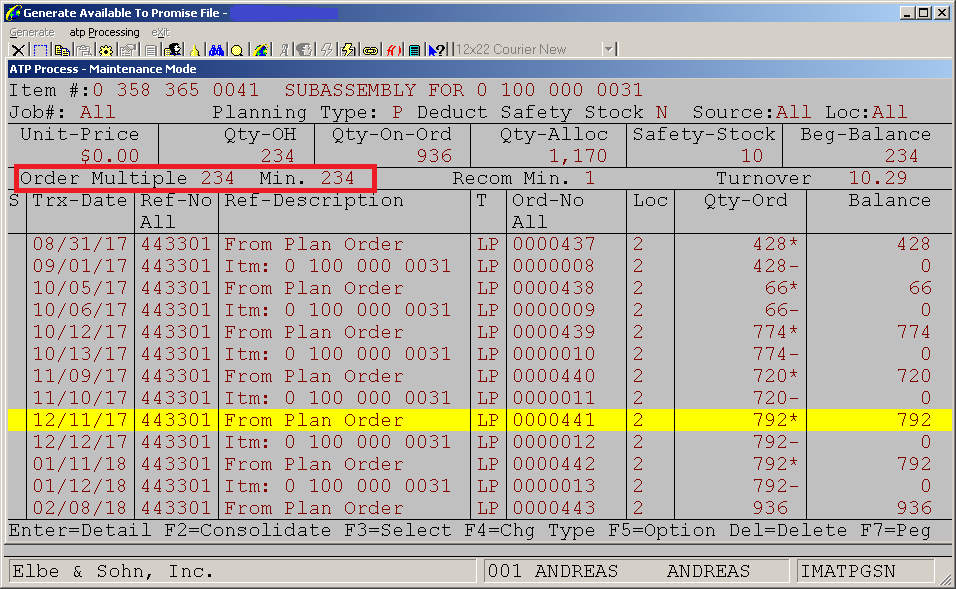Select the row dated 02/08/18
Image resolution: width=956 pixels, height=589 pixels.
pyautogui.click(x=480, y=508)
